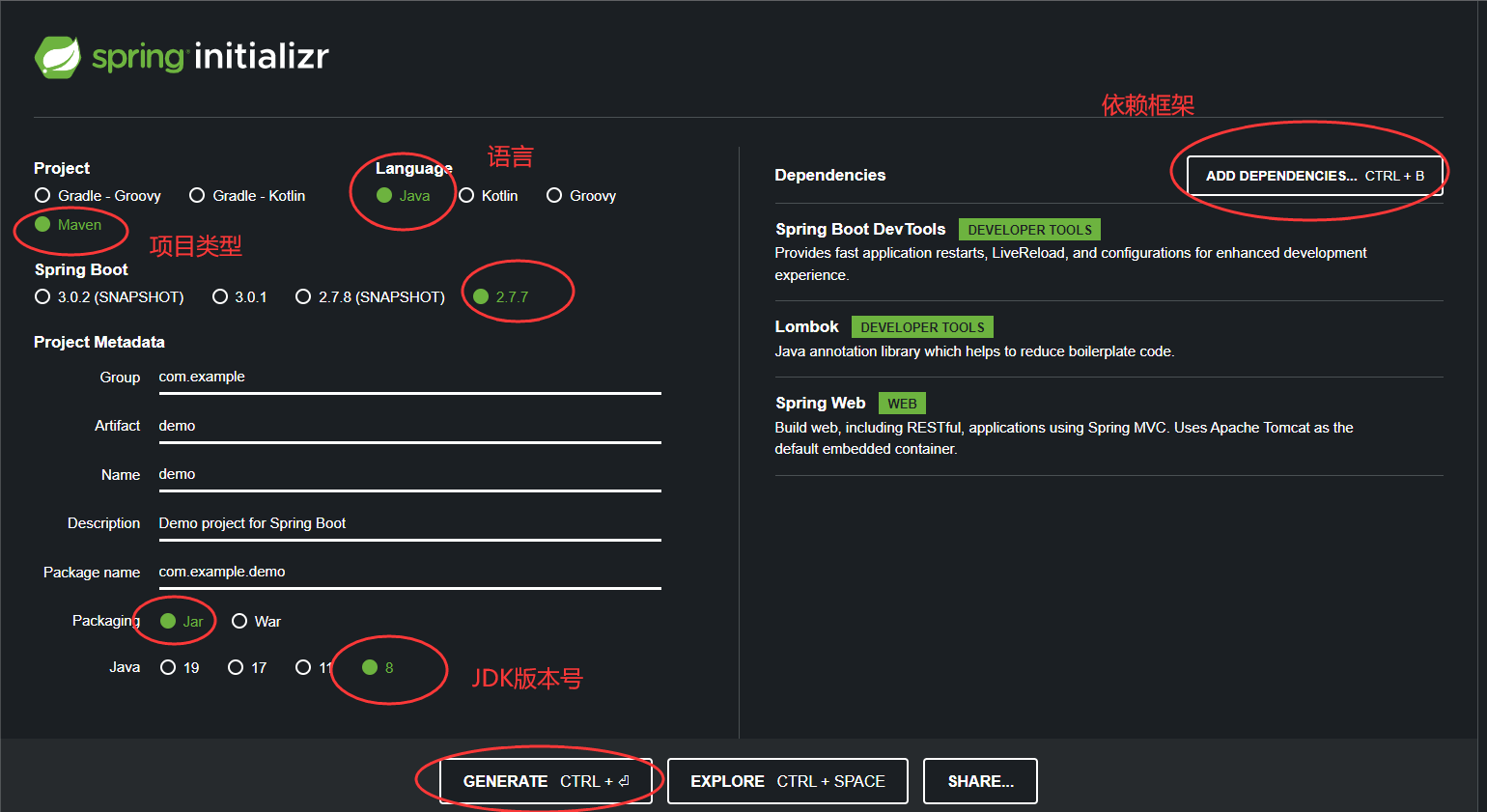Choose Spring Boot 3.0.2 (SNAPSHOT)
The width and height of the screenshot is (1487, 812).
[109, 297]
